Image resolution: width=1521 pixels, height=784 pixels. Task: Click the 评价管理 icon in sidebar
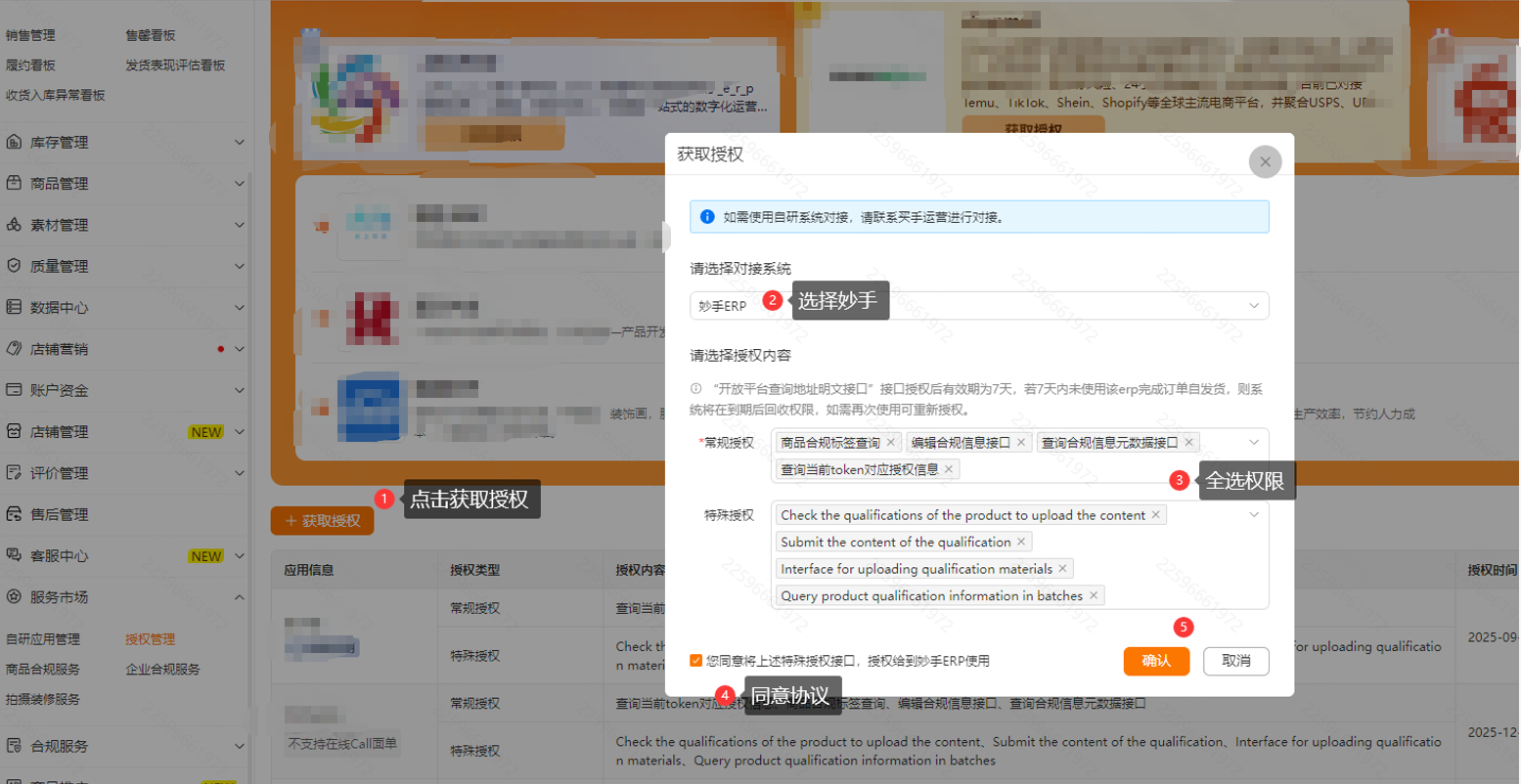click(14, 473)
